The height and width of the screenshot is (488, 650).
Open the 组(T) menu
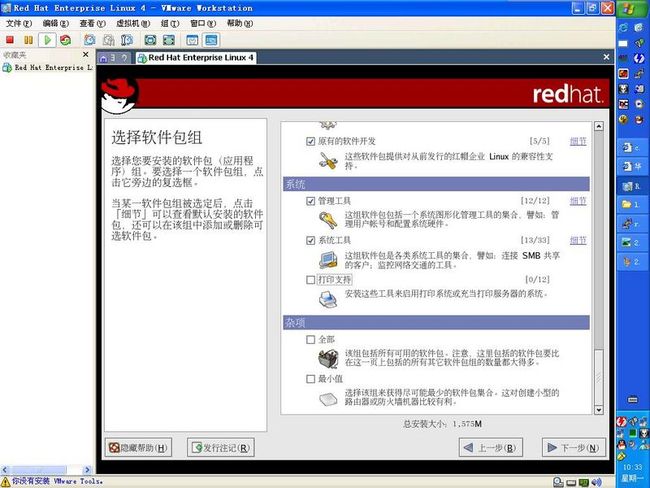click(x=170, y=24)
